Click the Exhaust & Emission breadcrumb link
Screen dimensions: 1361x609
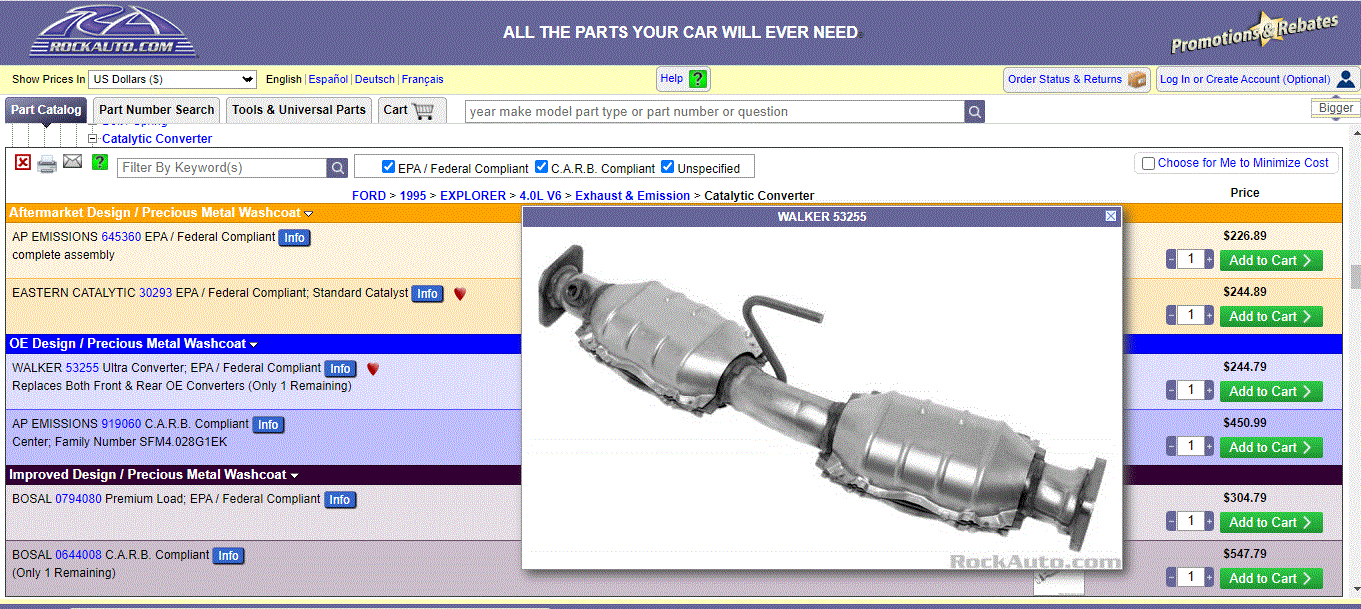[632, 196]
